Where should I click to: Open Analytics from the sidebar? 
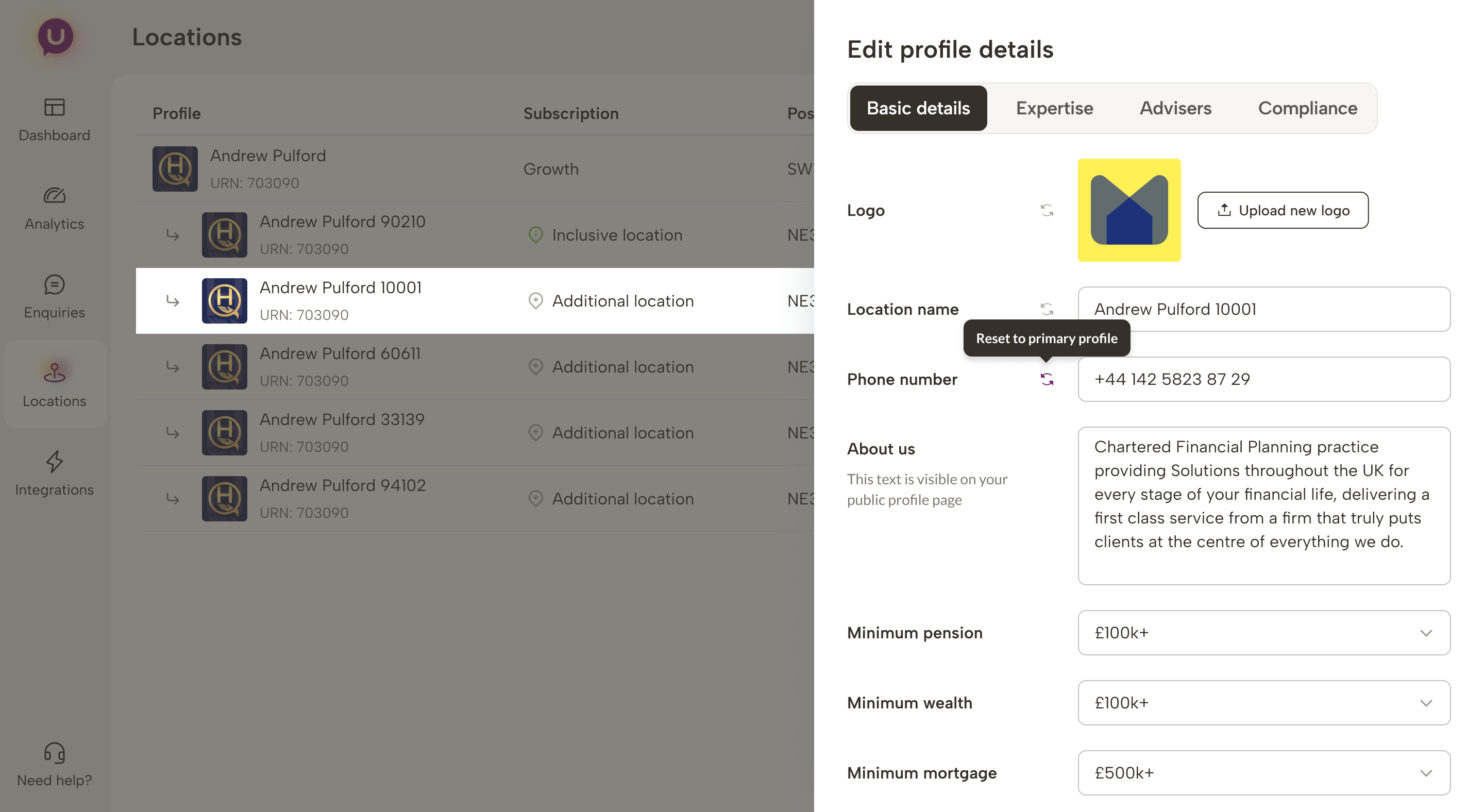[x=55, y=196]
